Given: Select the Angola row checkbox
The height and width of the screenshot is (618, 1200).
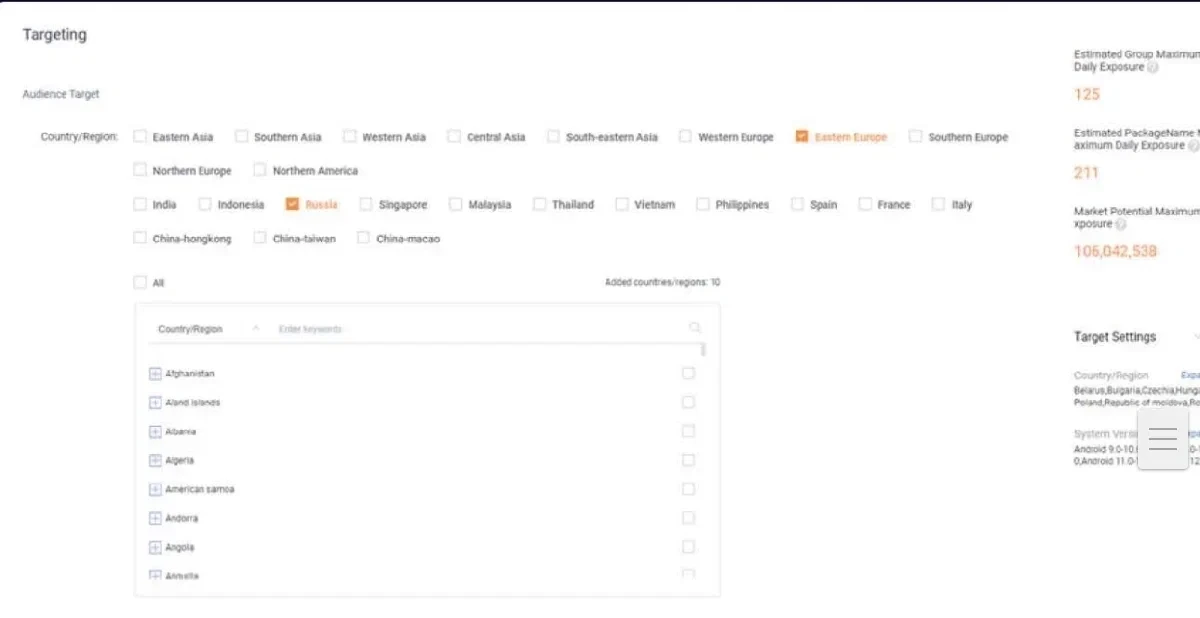Looking at the screenshot, I should [x=688, y=548].
